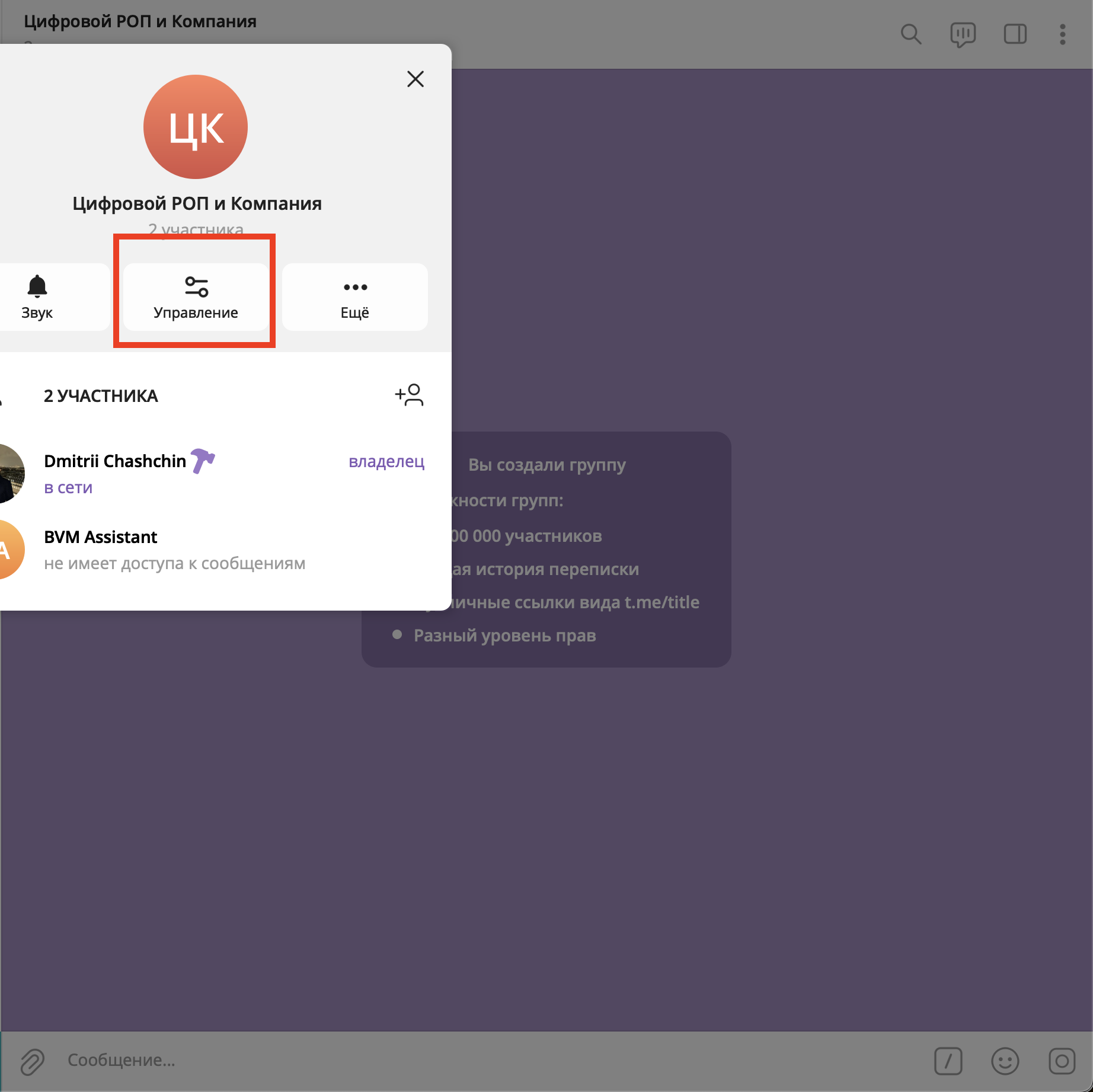Click the video chat speech-bubble icon
The height and width of the screenshot is (1092, 1093).
[x=963, y=34]
